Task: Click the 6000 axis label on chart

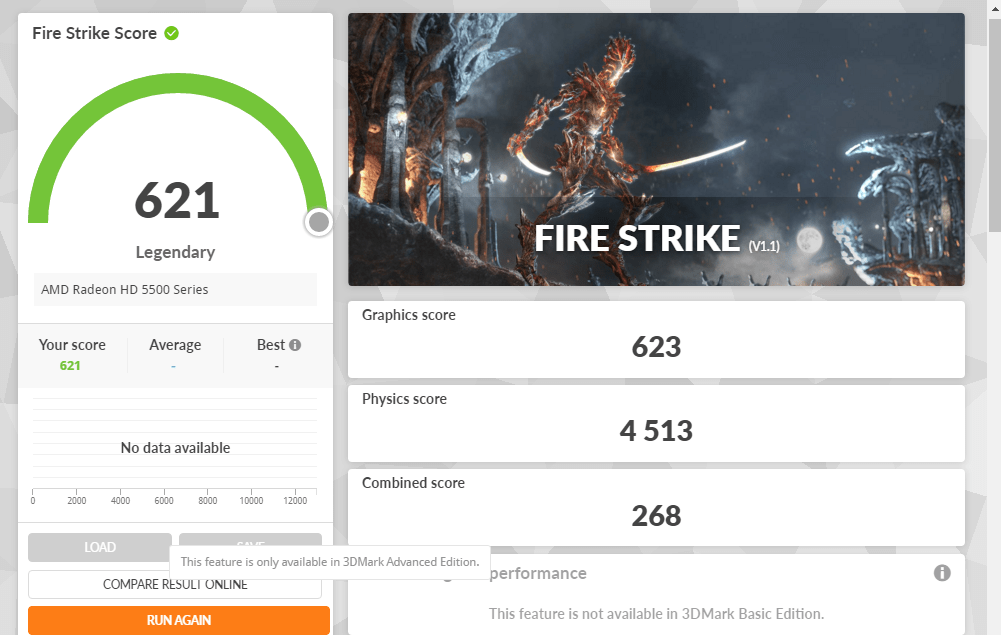Action: (x=164, y=501)
